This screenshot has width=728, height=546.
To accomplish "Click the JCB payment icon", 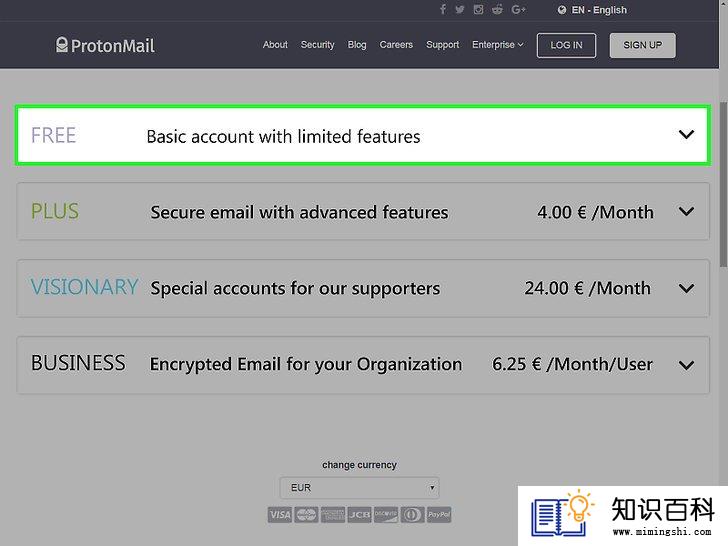I will pyautogui.click(x=359, y=514).
